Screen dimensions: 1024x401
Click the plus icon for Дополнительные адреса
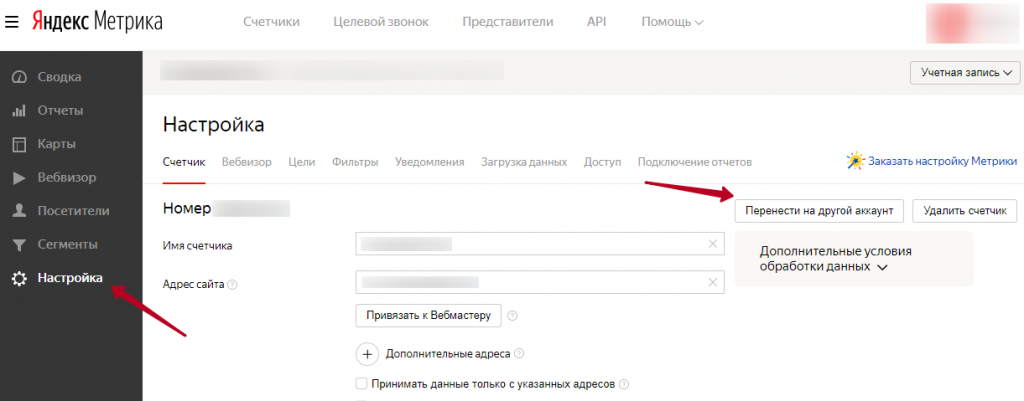click(368, 354)
